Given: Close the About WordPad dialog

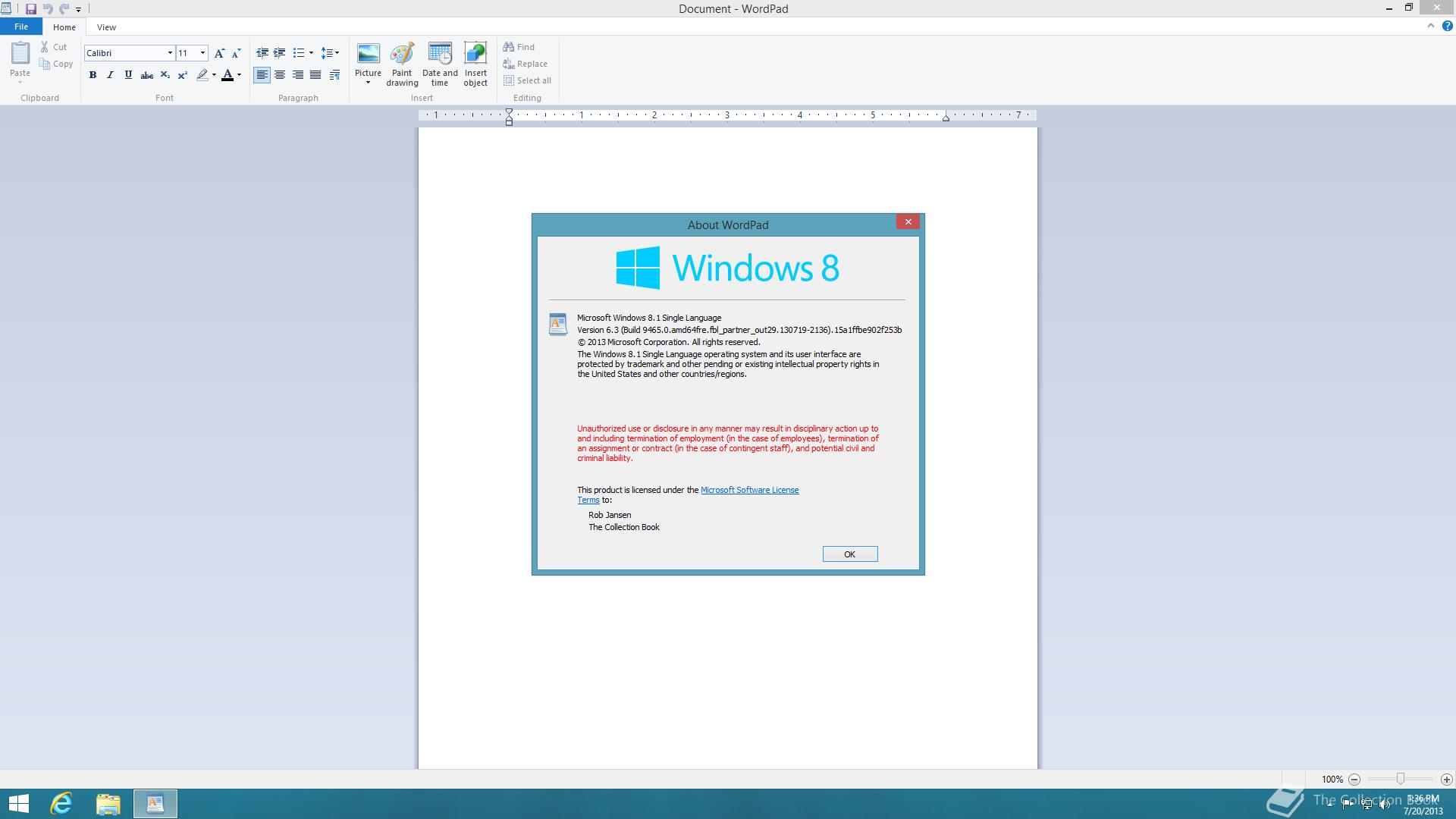Looking at the screenshot, I should tap(908, 221).
